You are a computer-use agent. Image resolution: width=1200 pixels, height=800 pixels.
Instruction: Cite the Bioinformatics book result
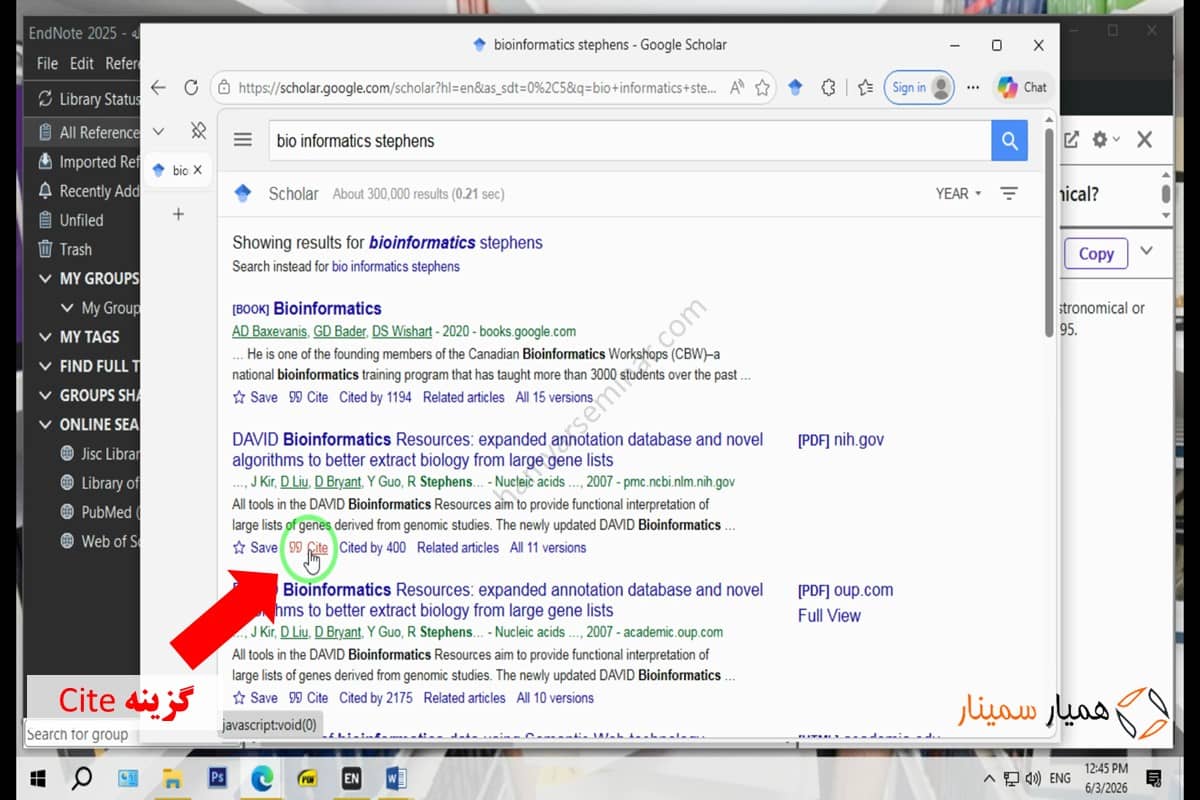[x=308, y=397]
